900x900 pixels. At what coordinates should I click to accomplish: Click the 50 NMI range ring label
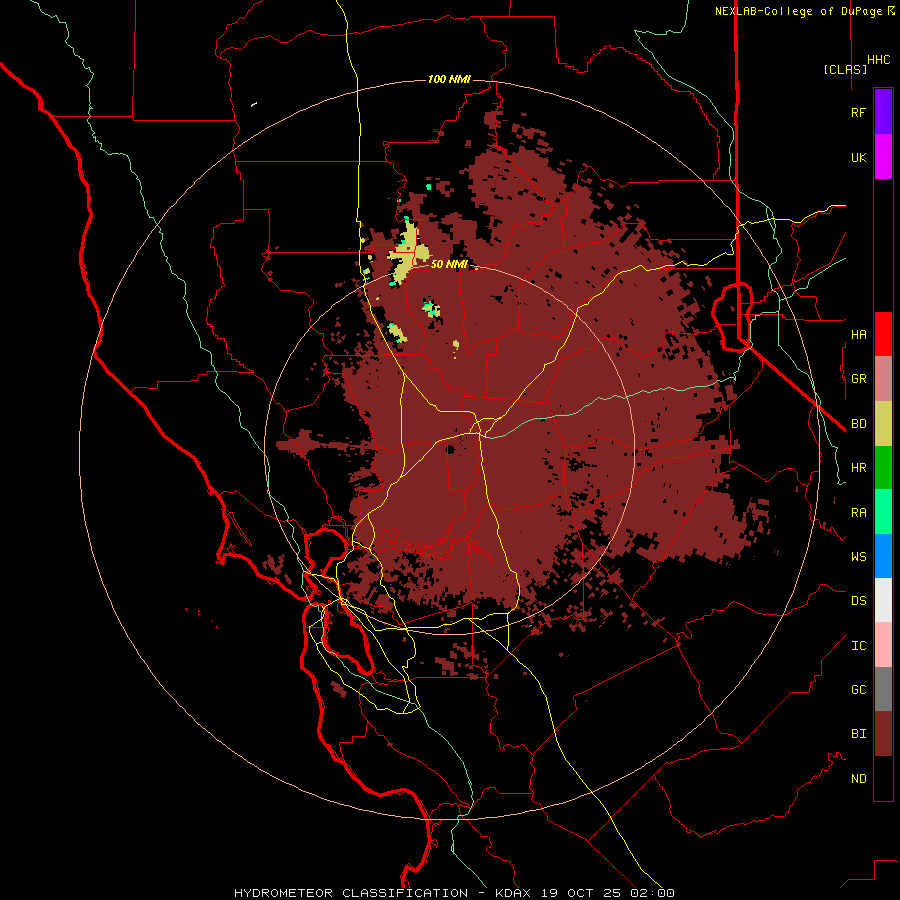[449, 264]
